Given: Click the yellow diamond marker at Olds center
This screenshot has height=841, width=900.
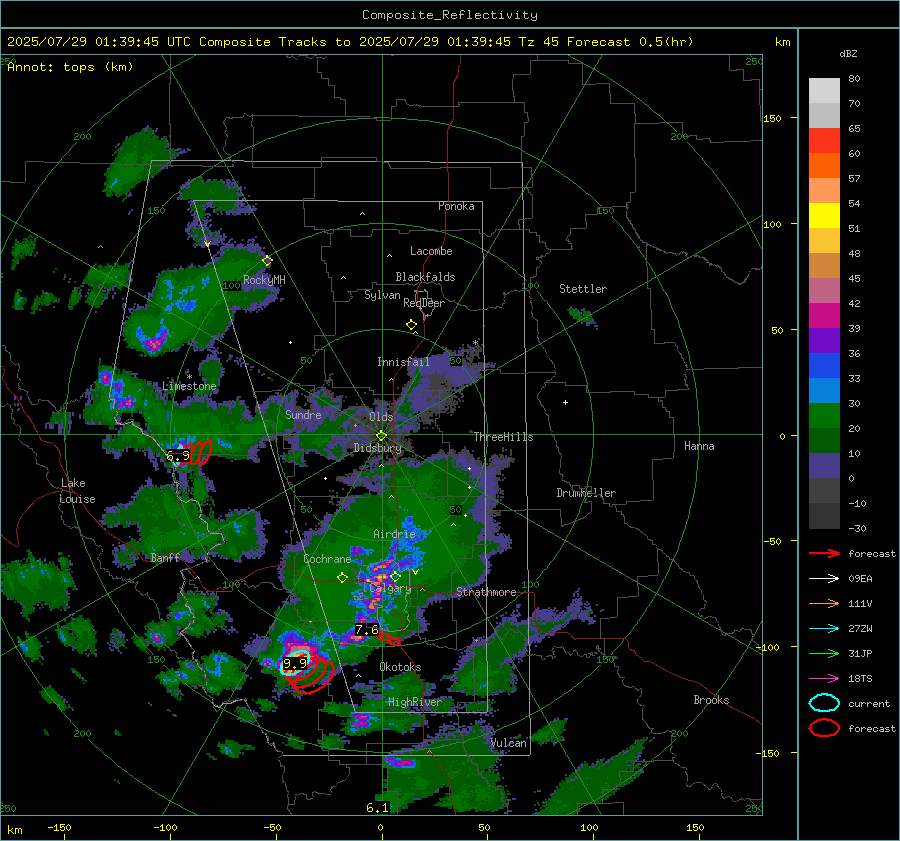Looking at the screenshot, I should pyautogui.click(x=381, y=436).
